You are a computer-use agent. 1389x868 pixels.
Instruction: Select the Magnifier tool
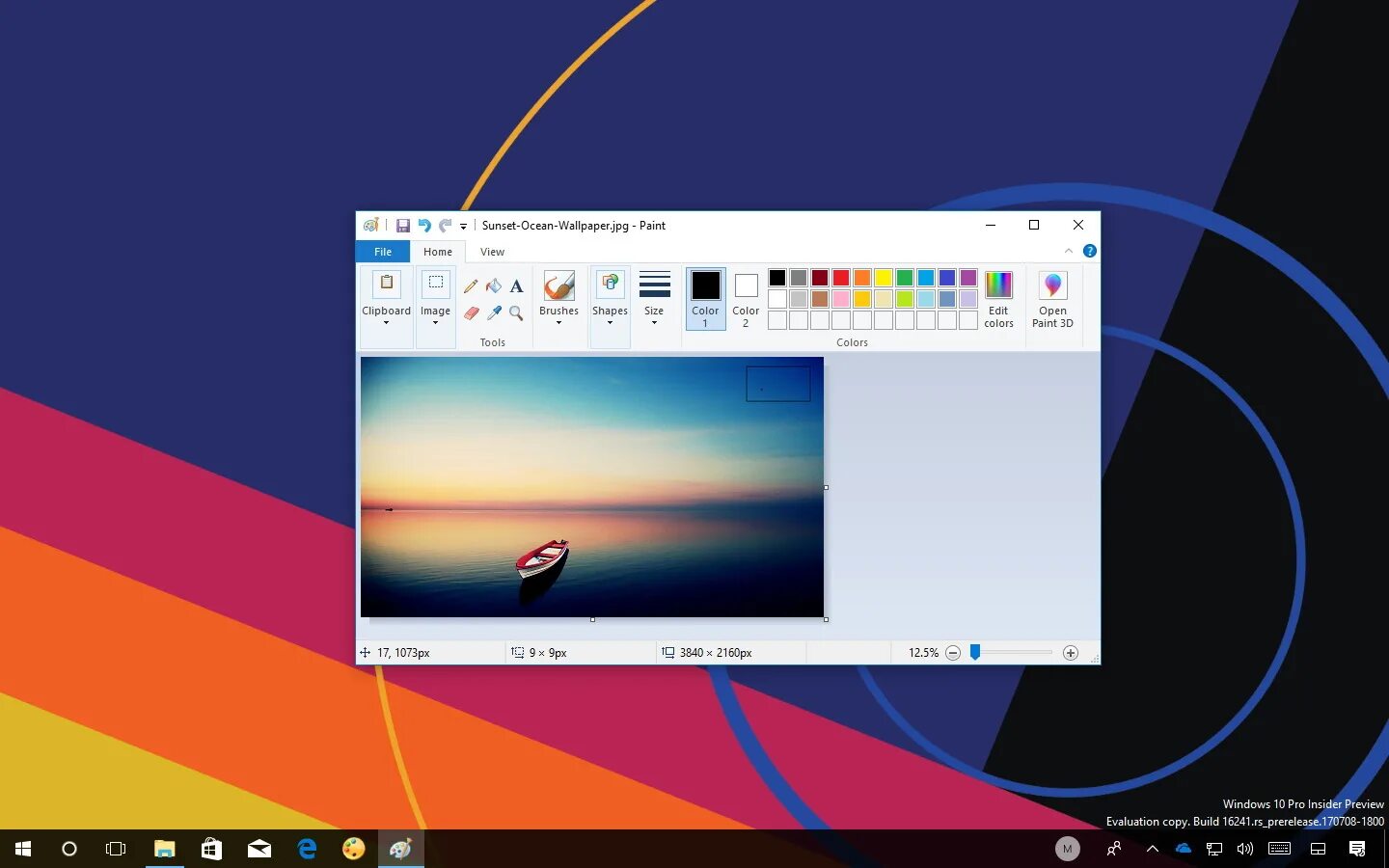pyautogui.click(x=516, y=312)
